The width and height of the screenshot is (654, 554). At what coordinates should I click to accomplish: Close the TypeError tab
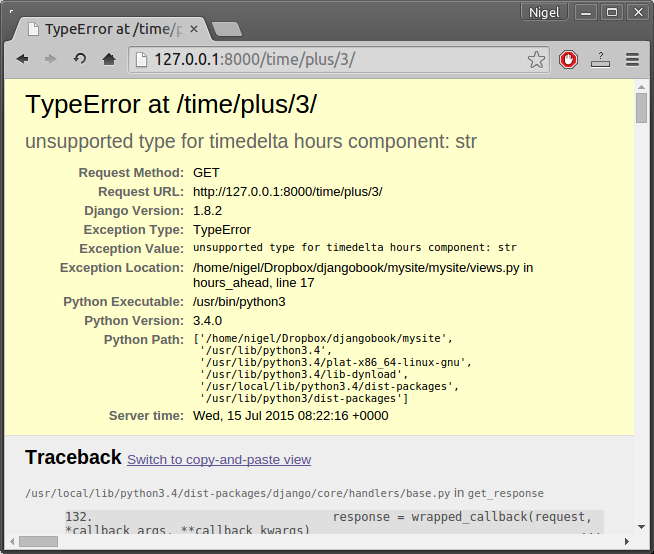(194, 29)
